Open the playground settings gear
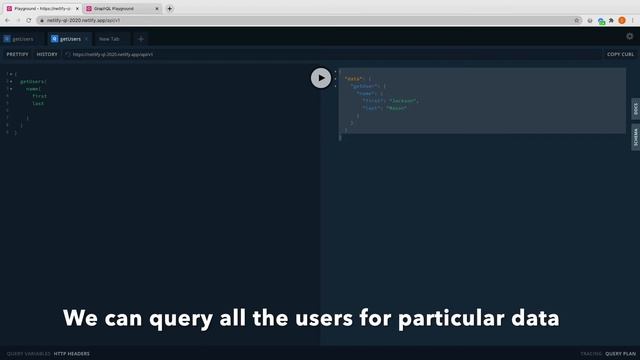Image resolution: width=640 pixels, height=360 pixels. (629, 36)
